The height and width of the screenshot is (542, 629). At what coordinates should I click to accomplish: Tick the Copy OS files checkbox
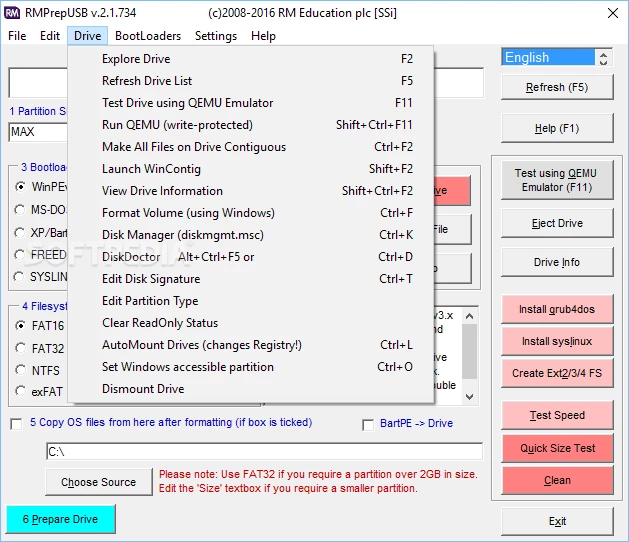pyautogui.click(x=16, y=423)
